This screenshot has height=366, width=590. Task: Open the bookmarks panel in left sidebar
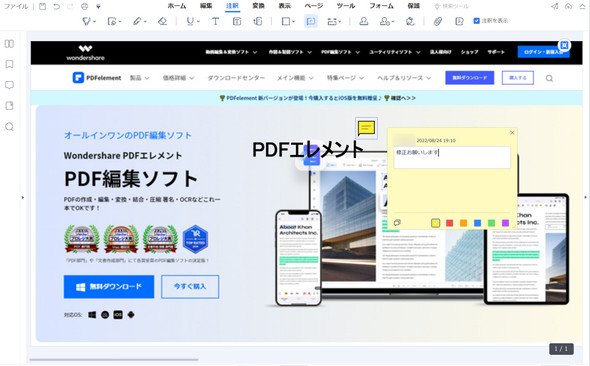(9, 64)
